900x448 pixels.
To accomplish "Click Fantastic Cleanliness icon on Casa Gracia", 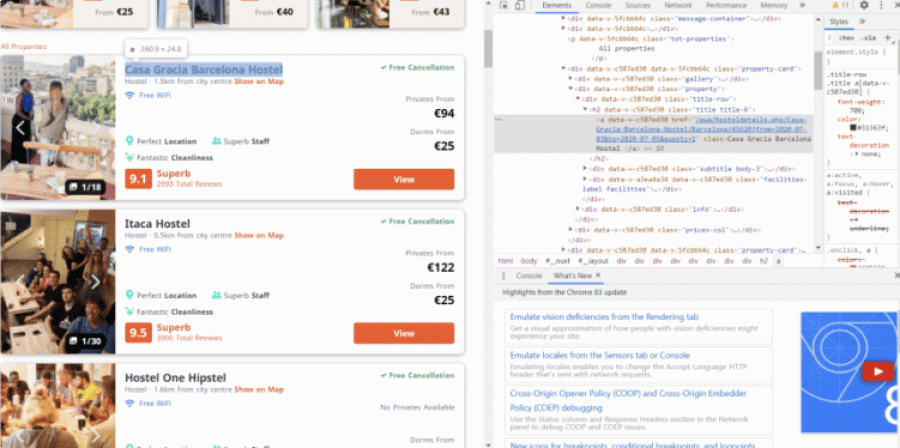I will pyautogui.click(x=130, y=158).
